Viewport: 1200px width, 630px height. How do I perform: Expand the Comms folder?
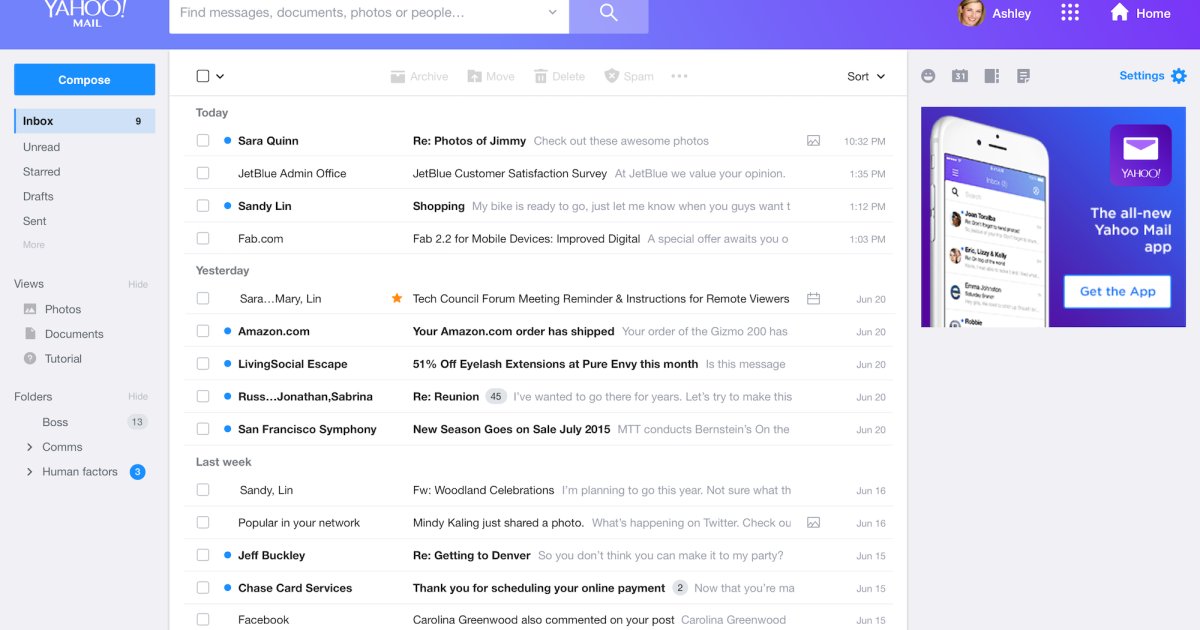(30, 447)
